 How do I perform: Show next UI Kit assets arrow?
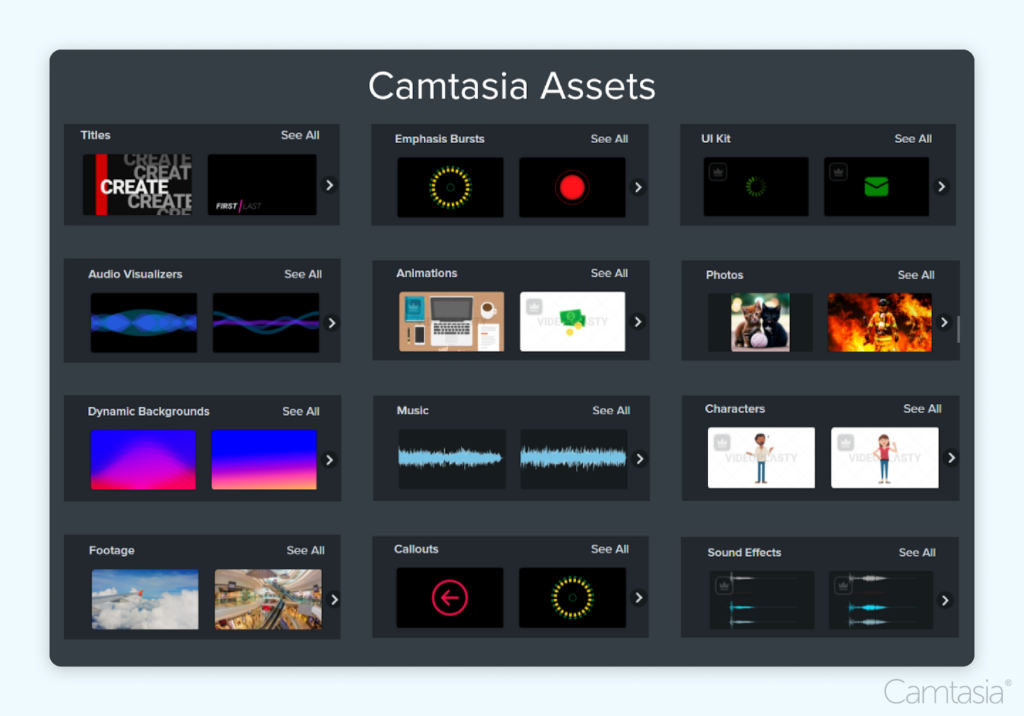[942, 187]
